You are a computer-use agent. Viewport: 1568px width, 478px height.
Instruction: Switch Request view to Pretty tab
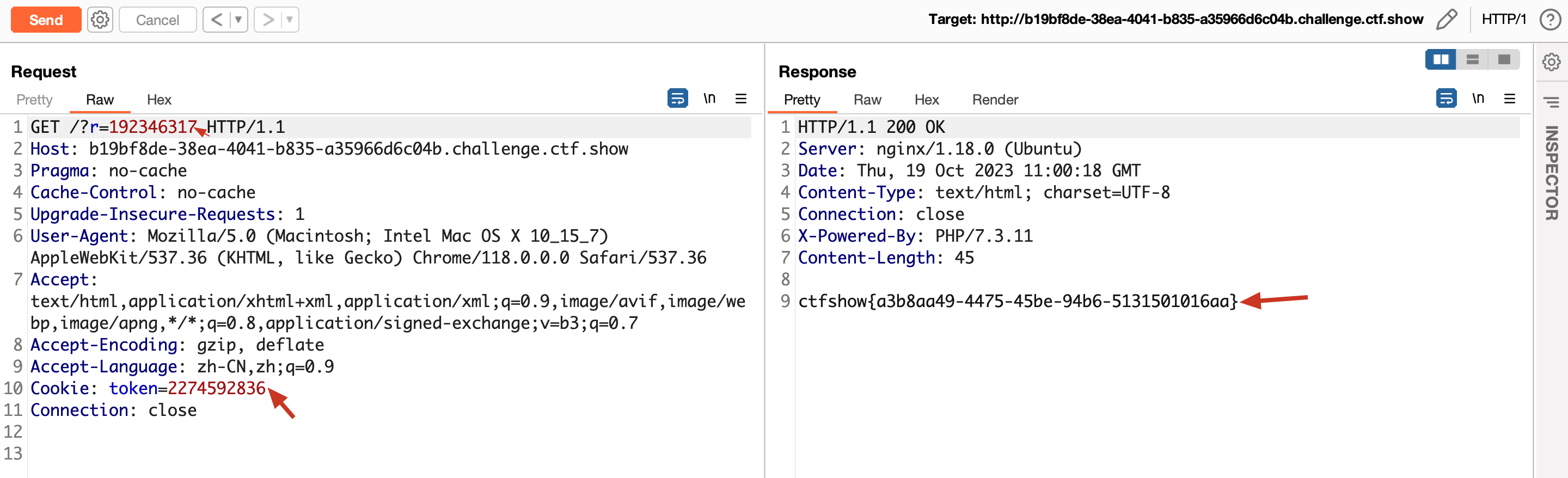point(34,99)
